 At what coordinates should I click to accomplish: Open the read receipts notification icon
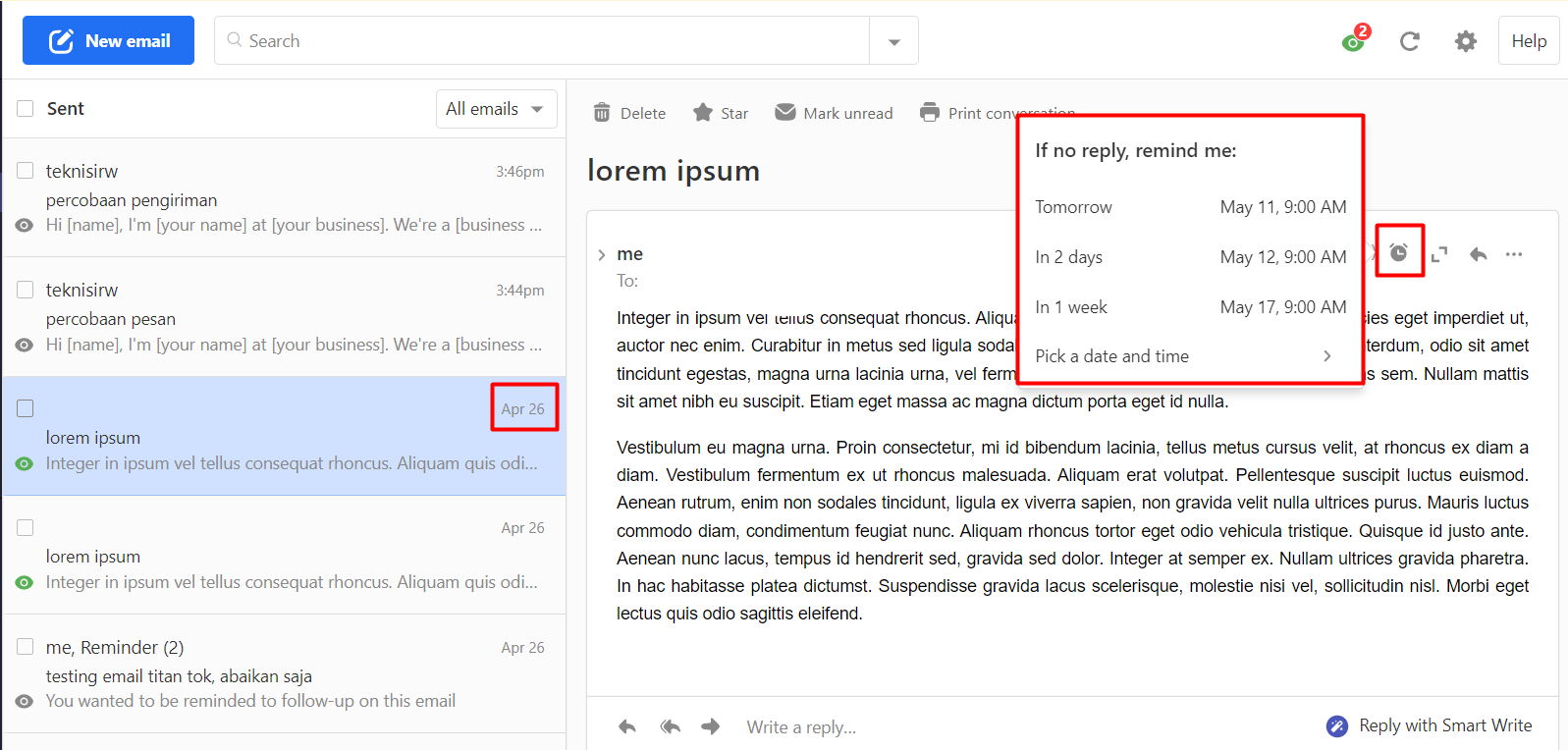[x=1354, y=41]
